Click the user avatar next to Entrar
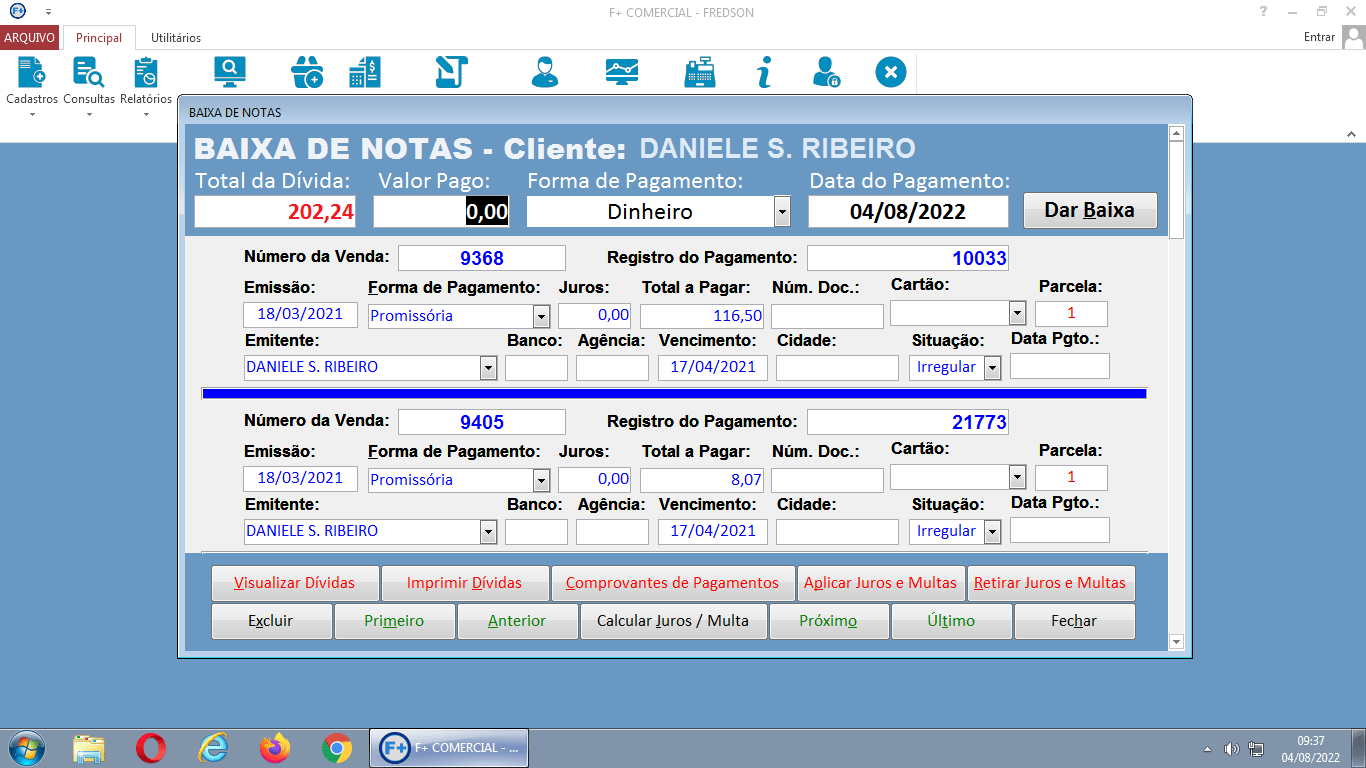The height and width of the screenshot is (768, 1366). pyautogui.click(x=1353, y=37)
